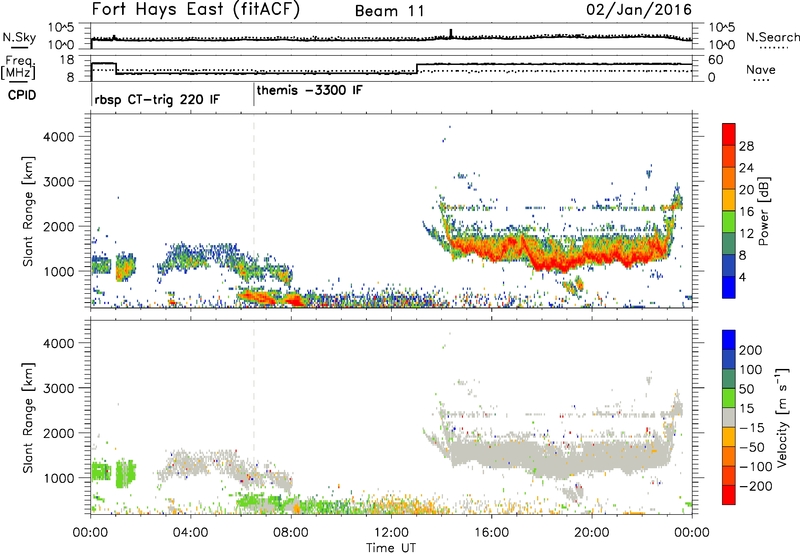The width and height of the screenshot is (800, 554).
Task: Click 'themis -3300 IF' text
Action: (310, 90)
